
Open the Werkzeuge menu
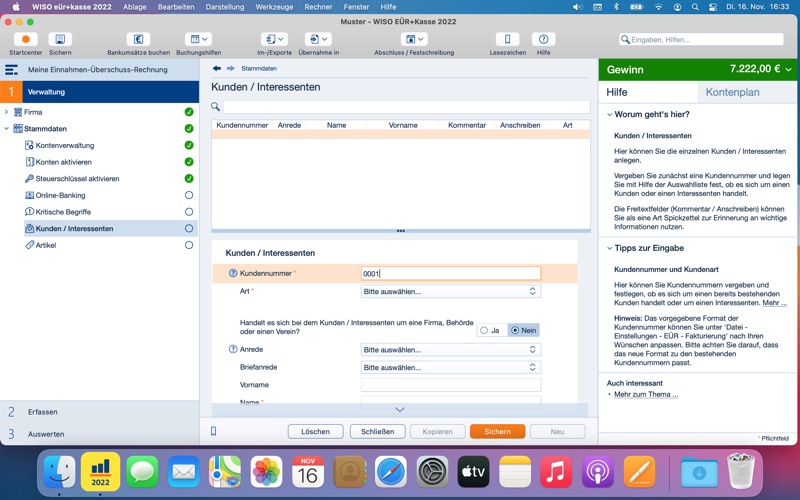tap(274, 7)
